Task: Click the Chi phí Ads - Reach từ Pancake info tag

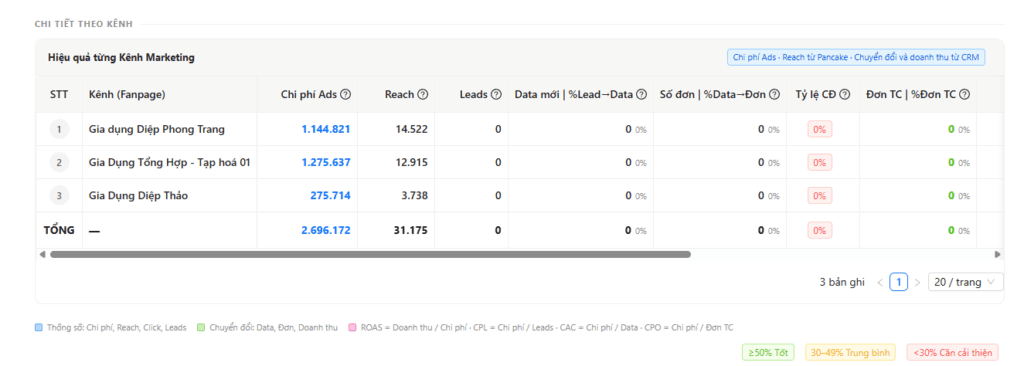Action: 856,58
